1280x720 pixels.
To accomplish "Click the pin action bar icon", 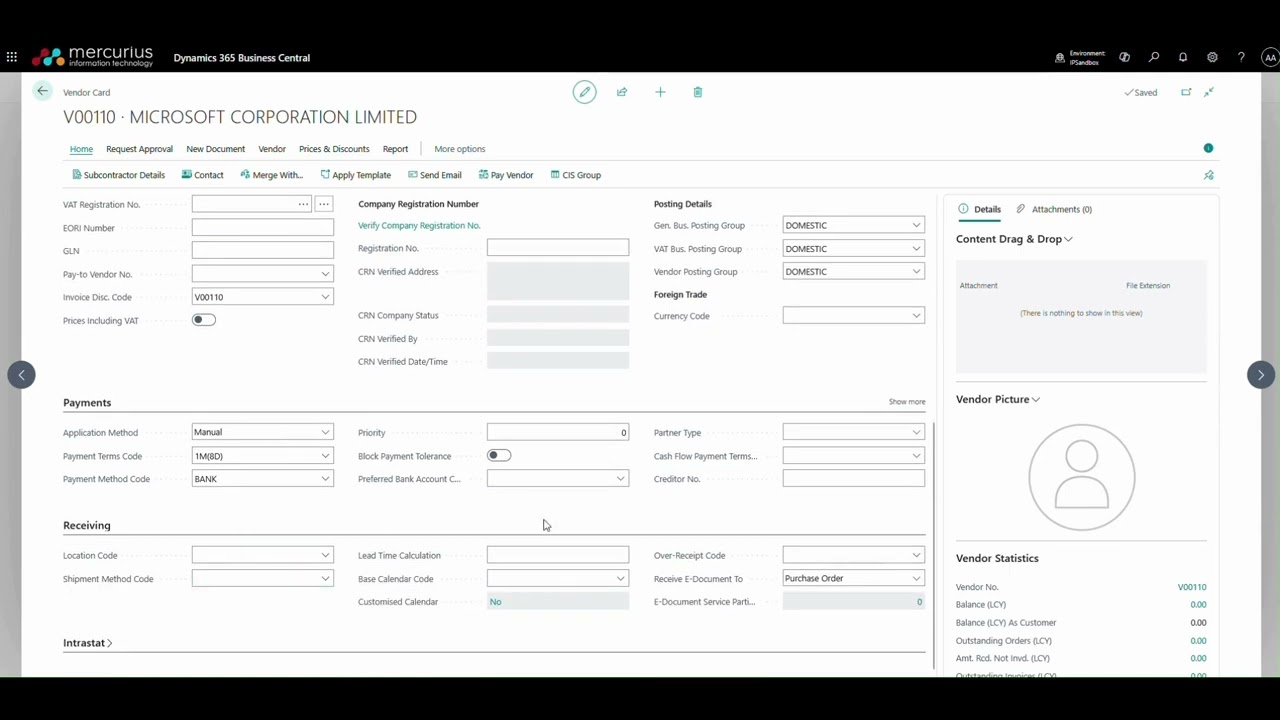I will tap(1209, 175).
